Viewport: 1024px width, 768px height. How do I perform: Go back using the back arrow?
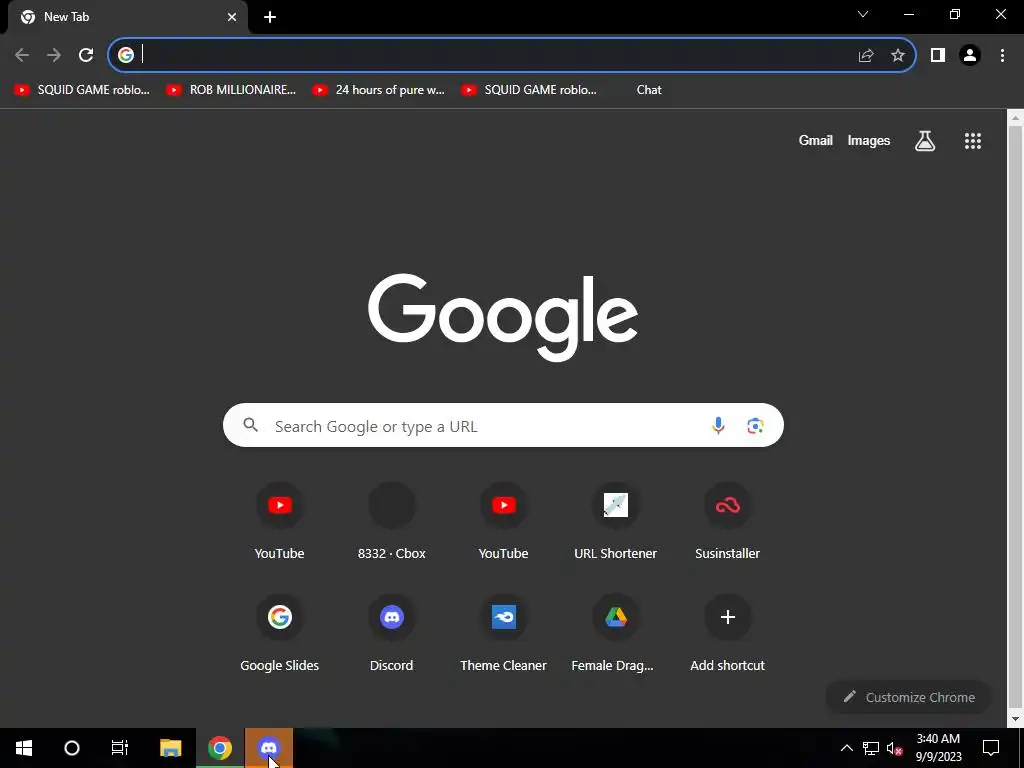pyautogui.click(x=22, y=55)
